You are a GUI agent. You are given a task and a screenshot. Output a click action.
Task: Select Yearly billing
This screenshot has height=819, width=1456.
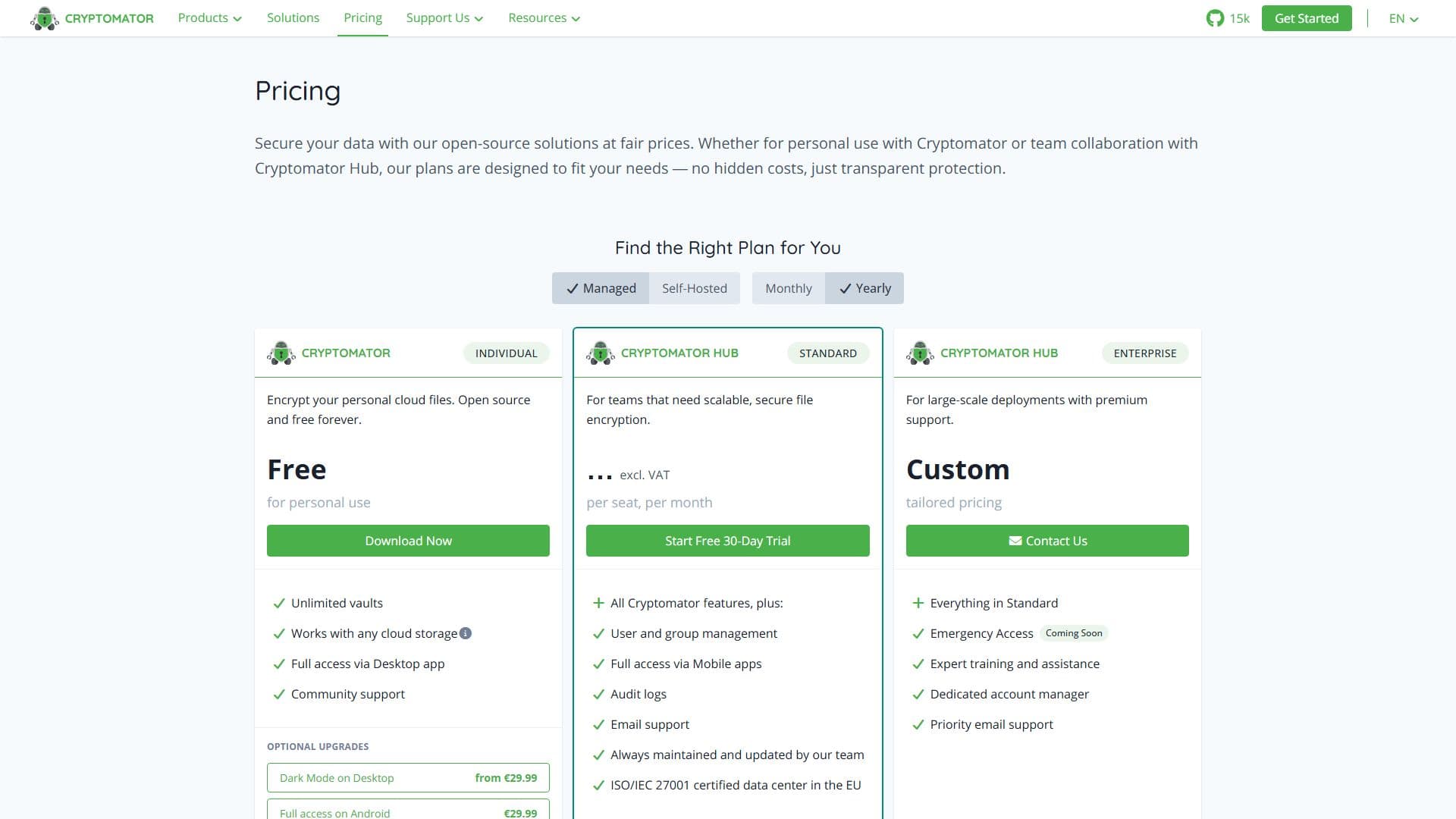pyautogui.click(x=864, y=288)
